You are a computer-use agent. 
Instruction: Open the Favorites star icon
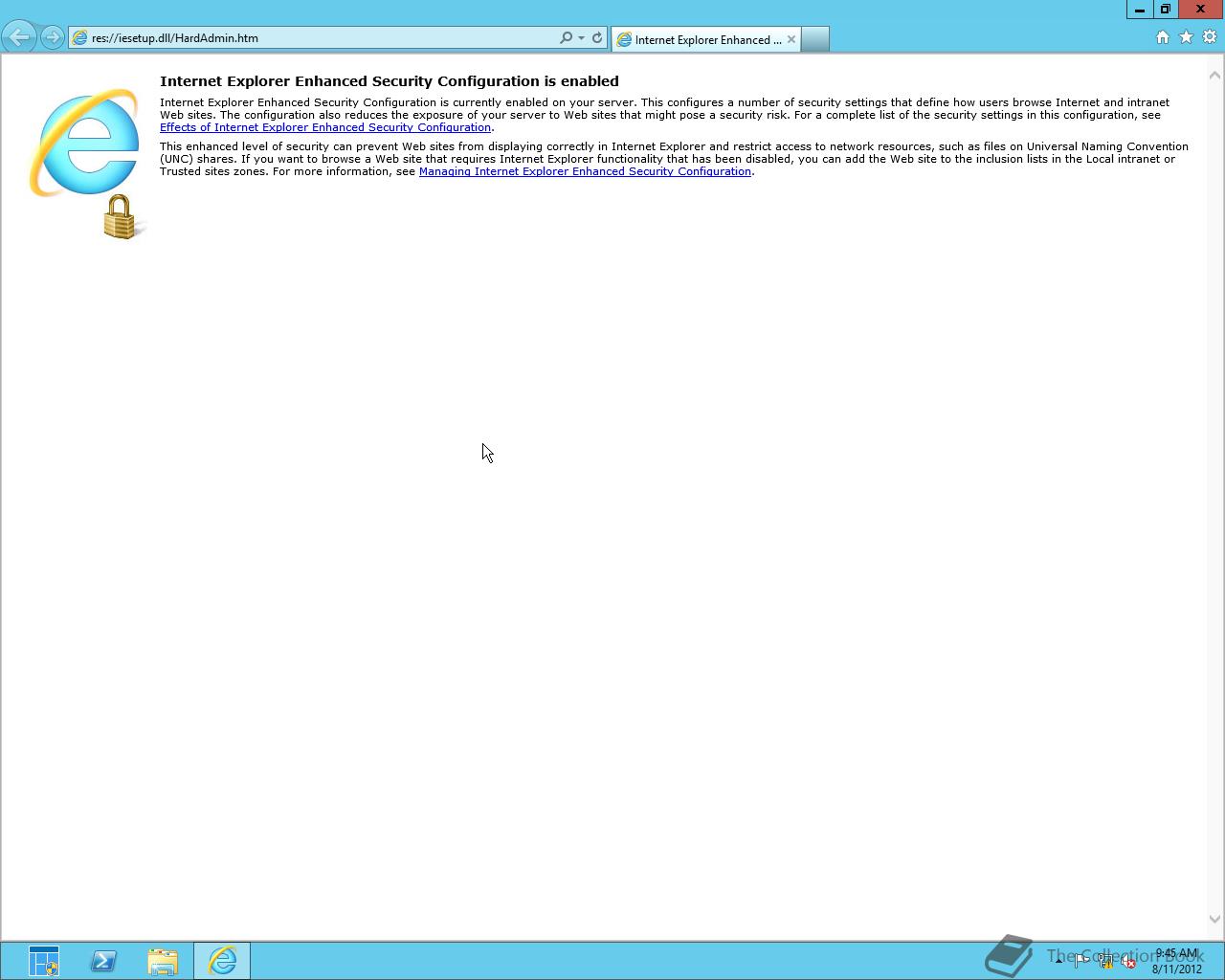1187,37
